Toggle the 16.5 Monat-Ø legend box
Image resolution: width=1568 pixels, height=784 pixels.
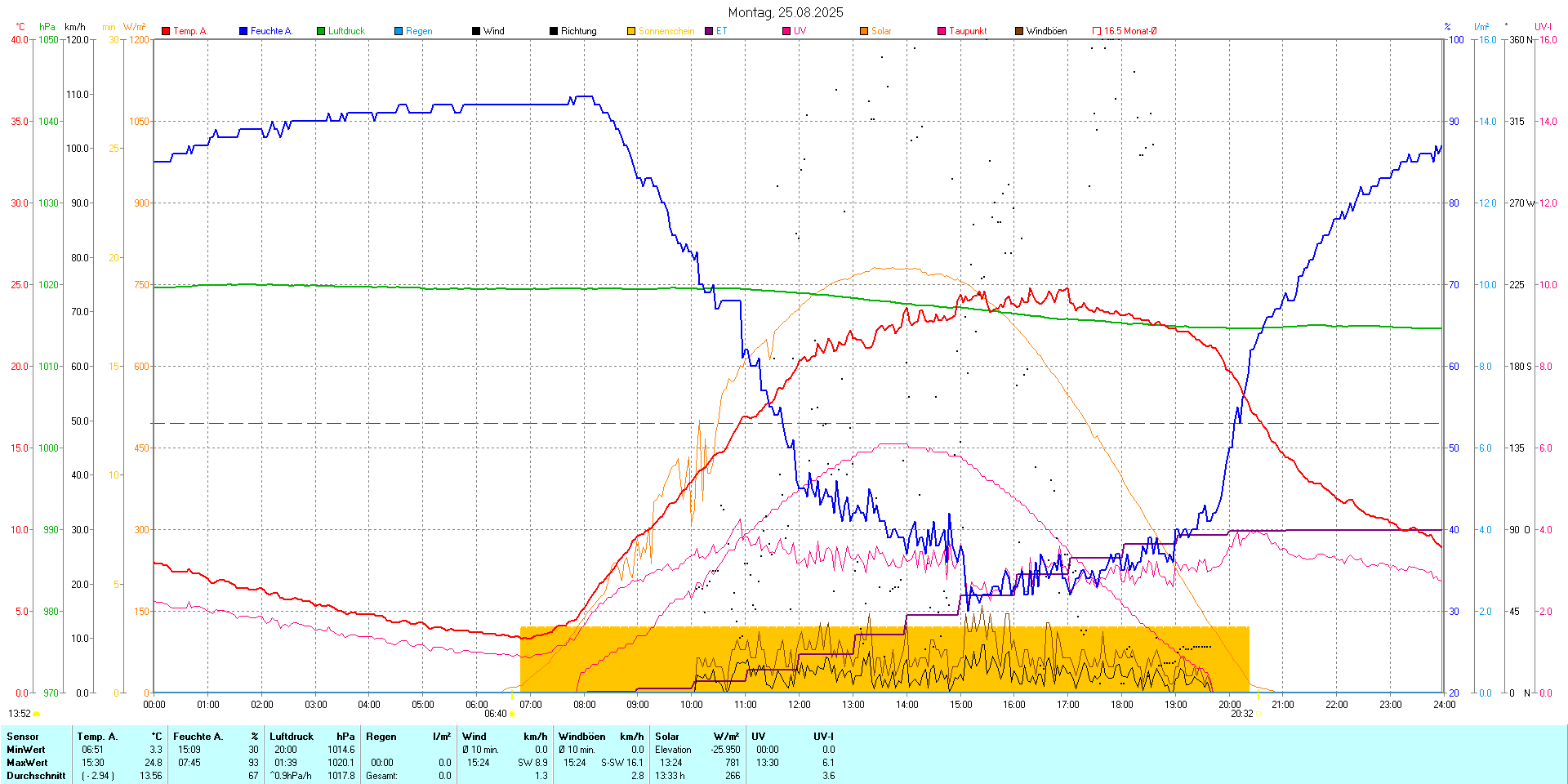(x=1097, y=31)
